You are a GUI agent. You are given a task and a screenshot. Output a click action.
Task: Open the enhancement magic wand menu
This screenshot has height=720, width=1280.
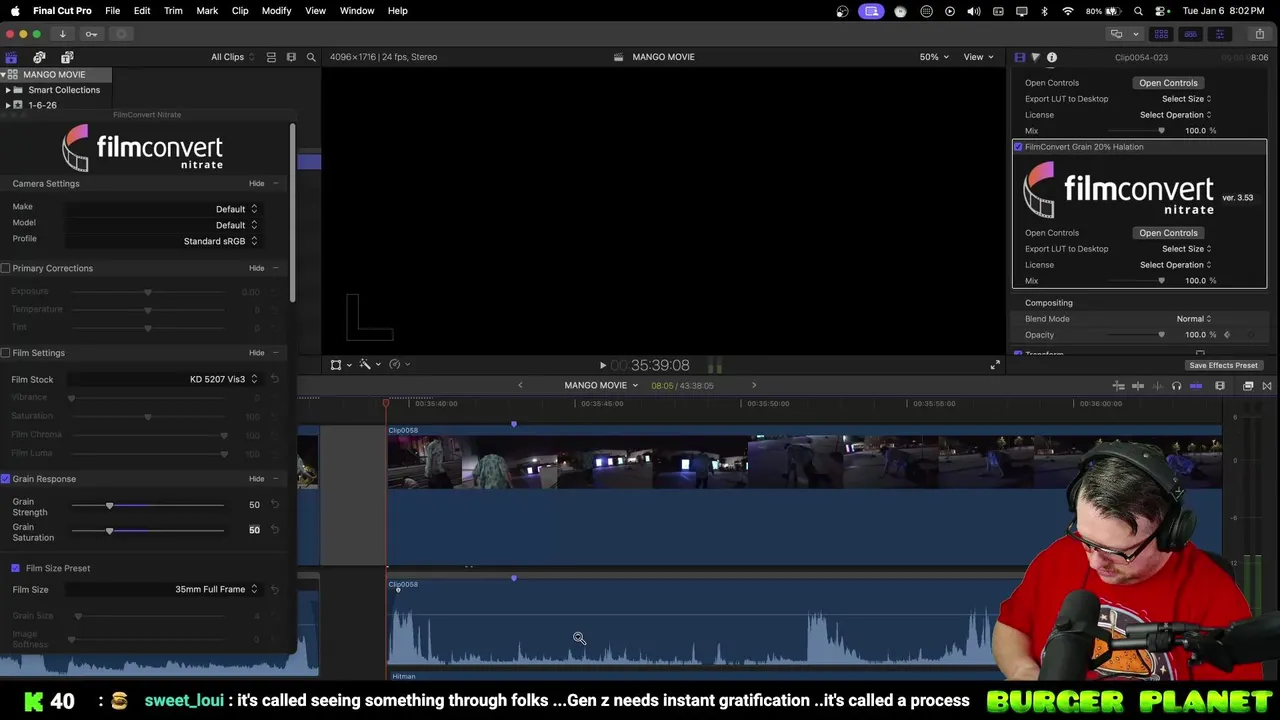[369, 365]
